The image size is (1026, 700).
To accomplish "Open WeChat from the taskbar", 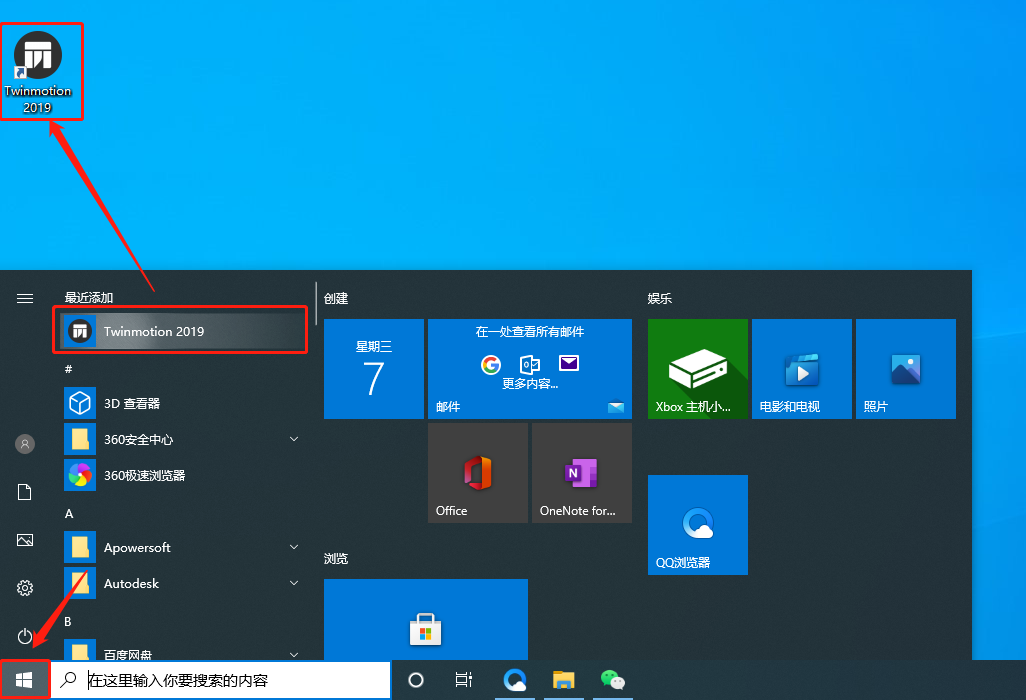I will [x=612, y=680].
